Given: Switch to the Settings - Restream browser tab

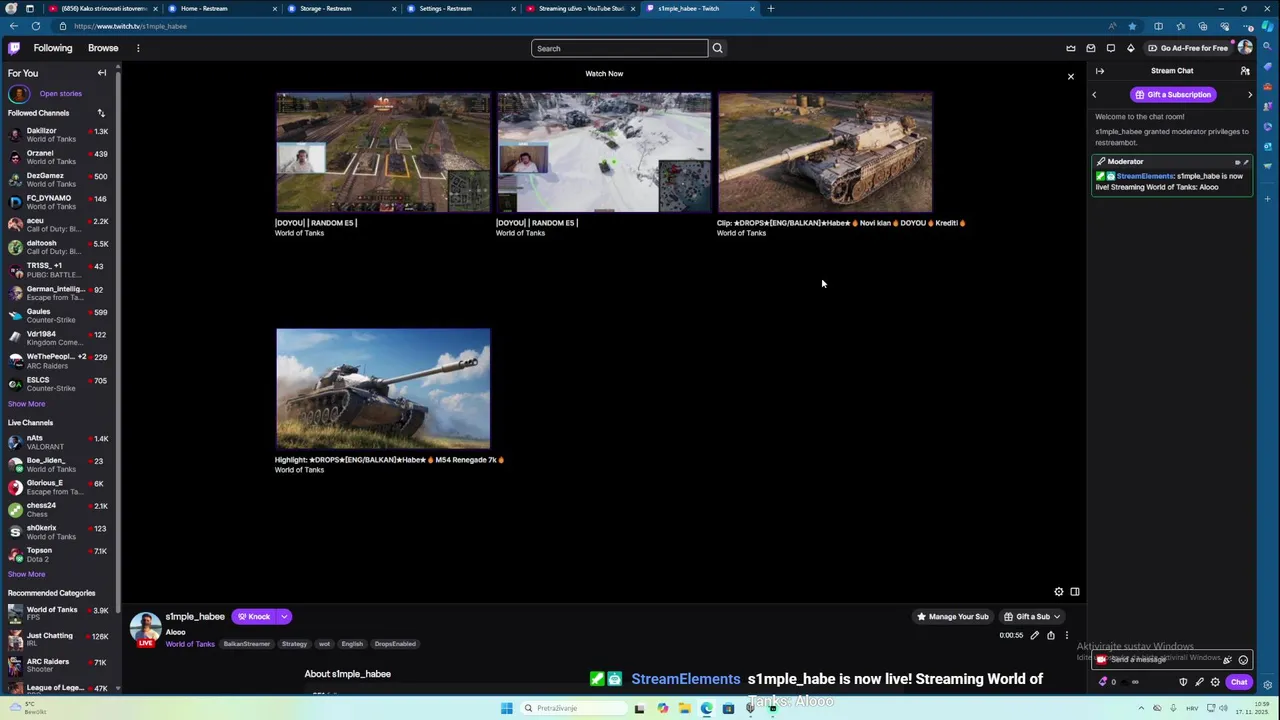Looking at the screenshot, I should [460, 8].
